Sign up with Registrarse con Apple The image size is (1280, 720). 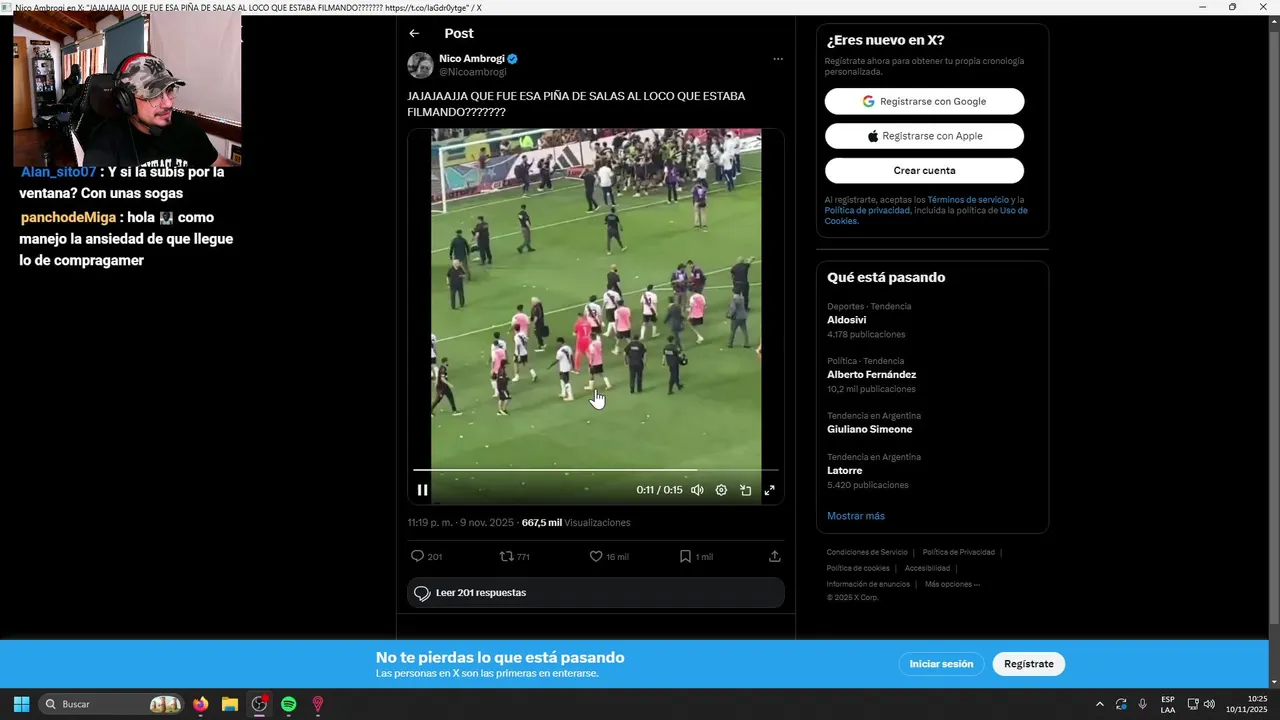pos(924,136)
